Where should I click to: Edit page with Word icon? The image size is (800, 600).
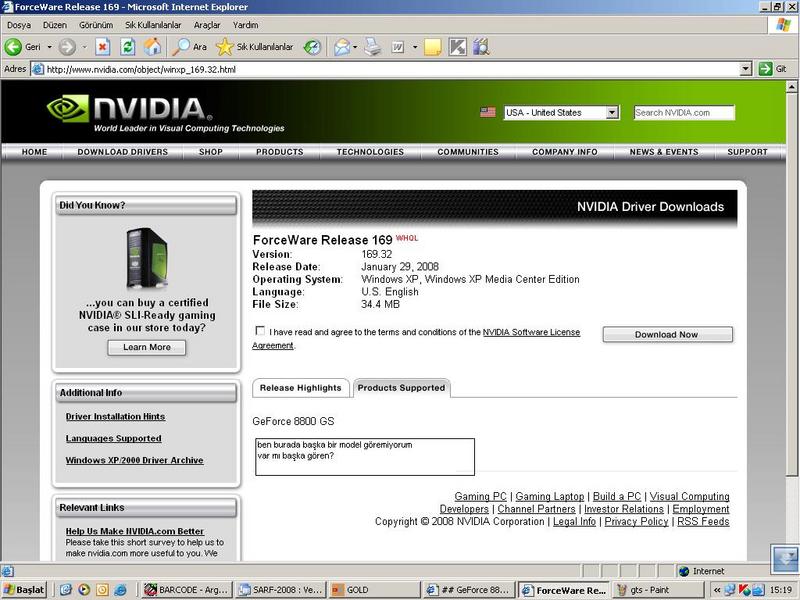point(397,47)
